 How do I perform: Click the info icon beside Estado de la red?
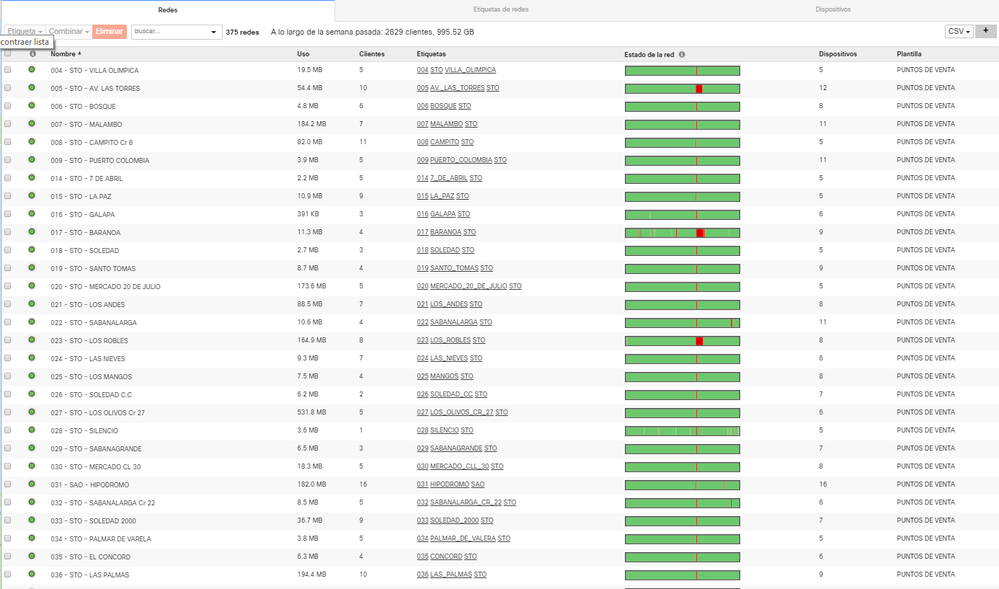click(682, 54)
